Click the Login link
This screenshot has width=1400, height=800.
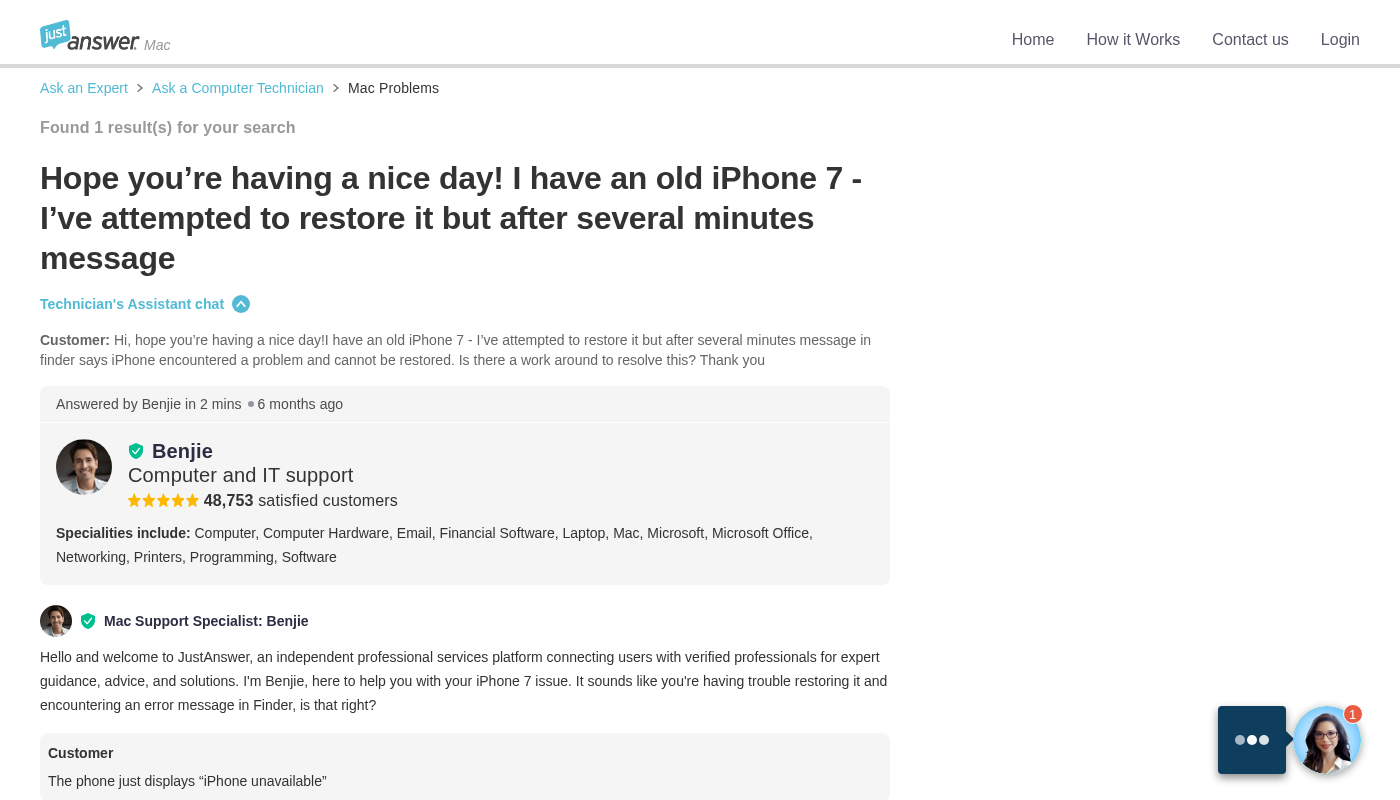click(1340, 40)
